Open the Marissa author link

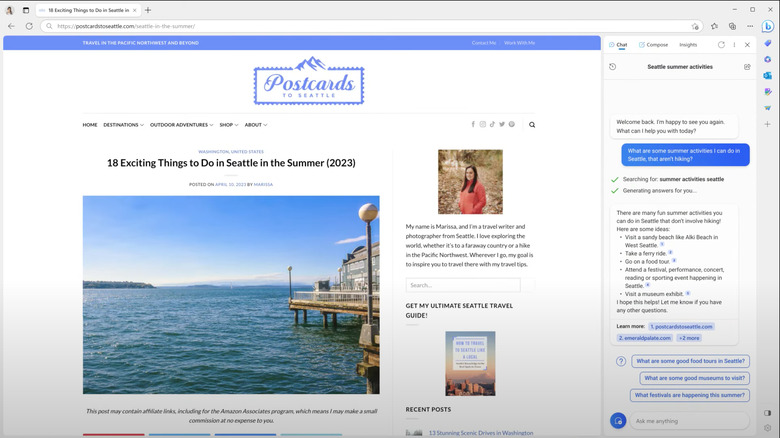263,185
